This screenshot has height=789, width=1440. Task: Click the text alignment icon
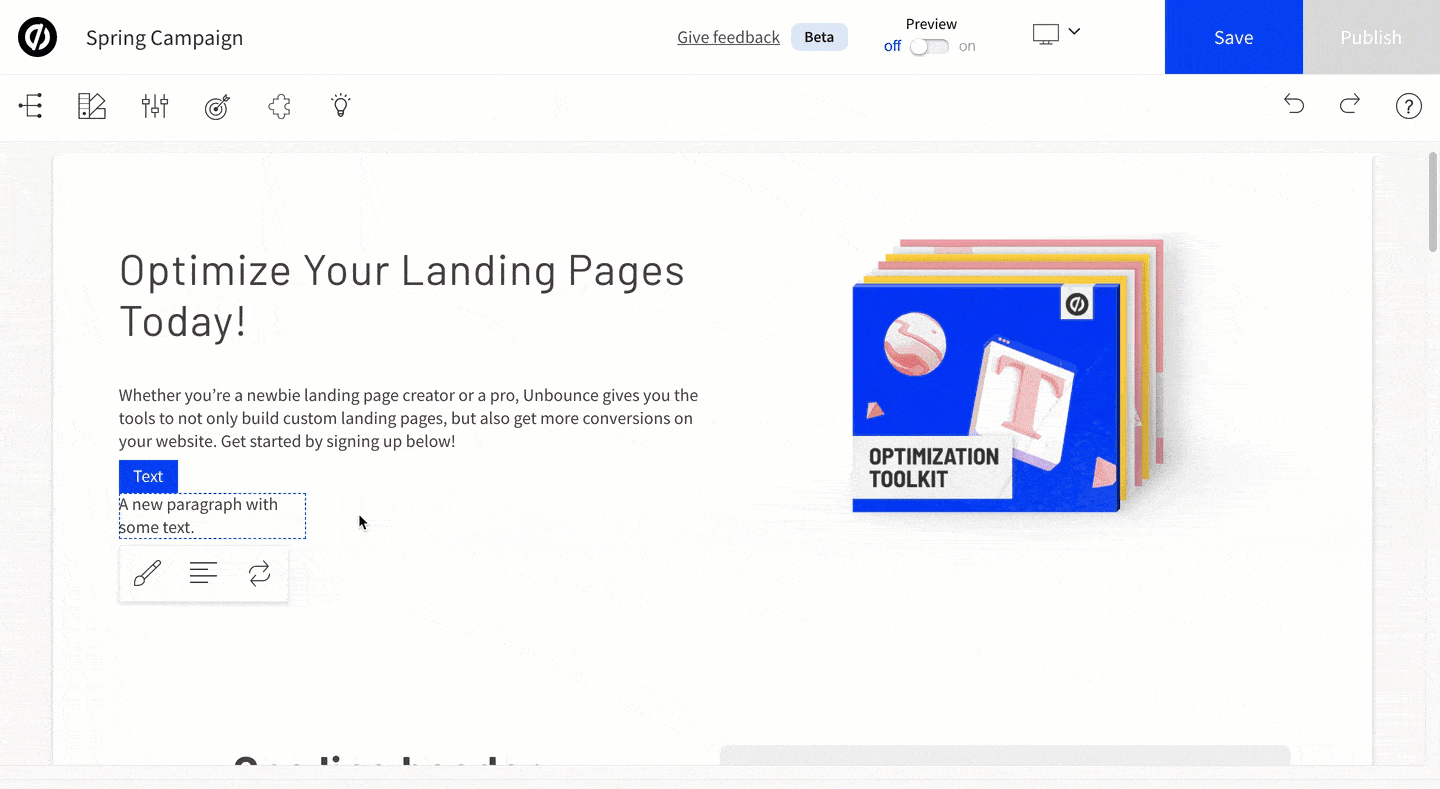(203, 573)
